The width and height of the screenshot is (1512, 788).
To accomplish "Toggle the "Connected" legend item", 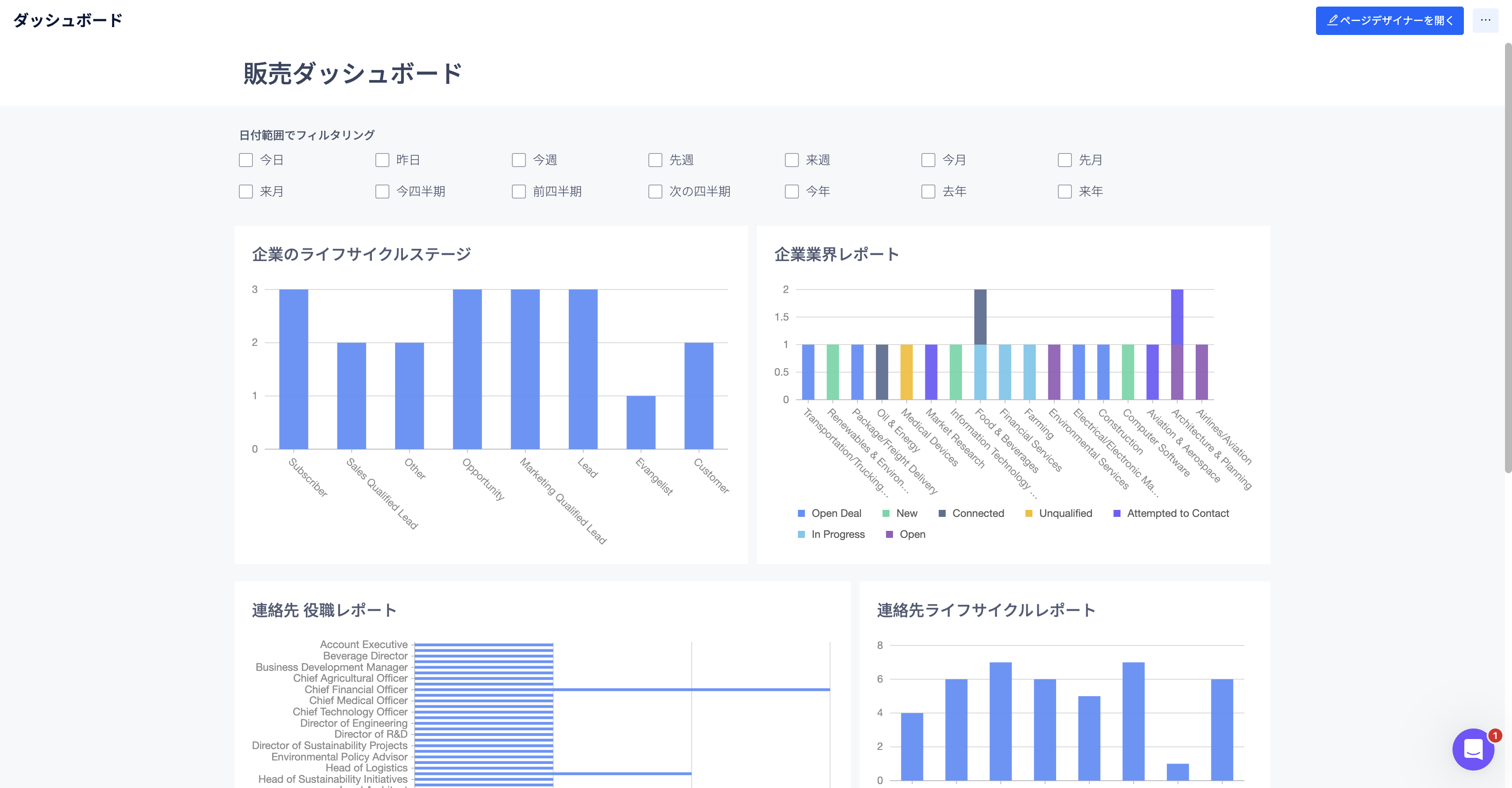I will tap(971, 513).
